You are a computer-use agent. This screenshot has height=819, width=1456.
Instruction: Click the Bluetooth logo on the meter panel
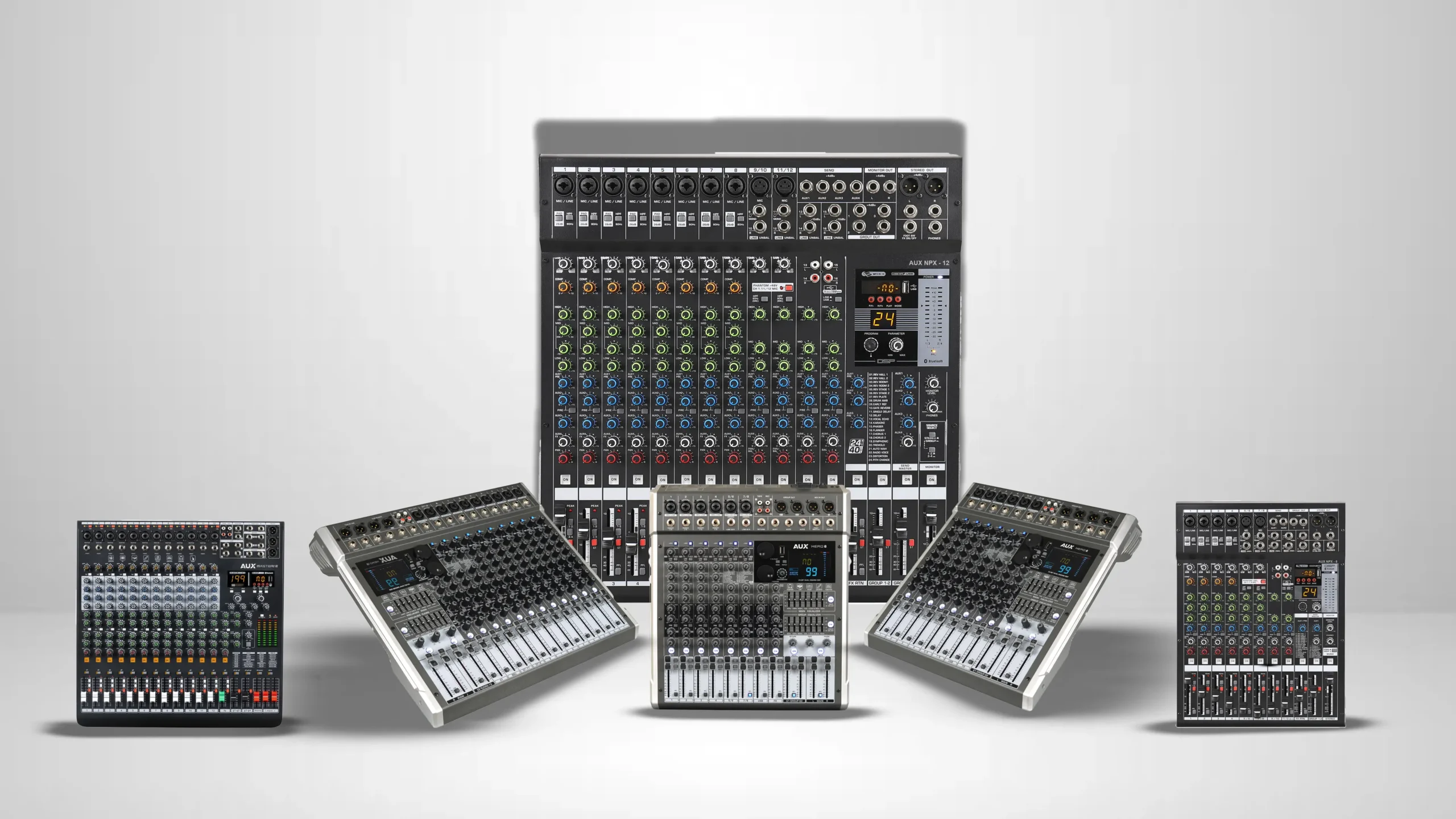926,361
